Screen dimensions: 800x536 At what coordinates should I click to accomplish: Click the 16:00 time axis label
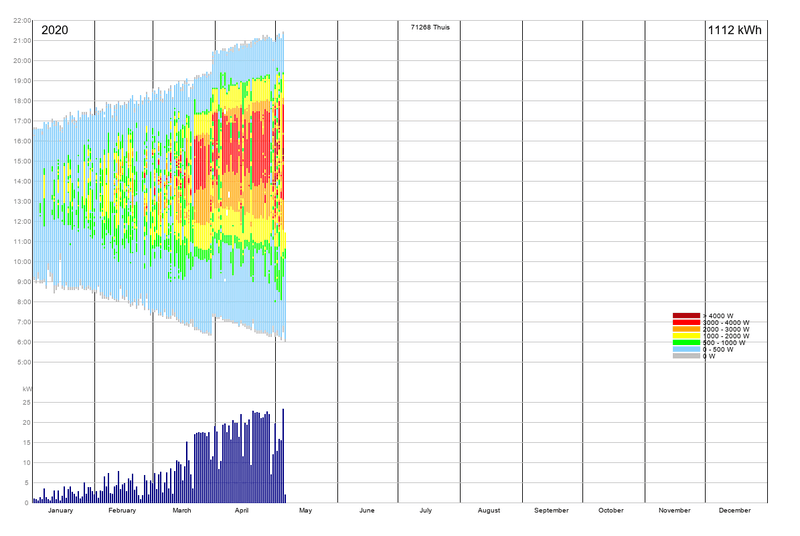pyautogui.click(x=22, y=141)
